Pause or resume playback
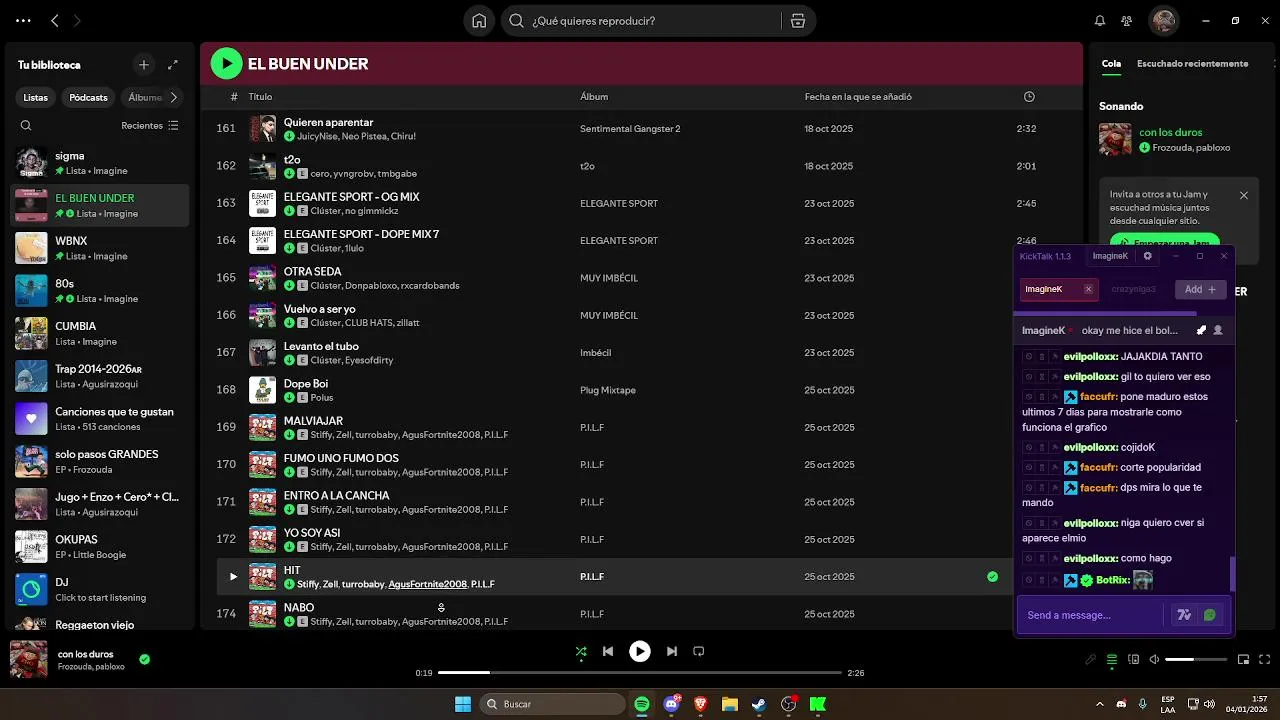The height and width of the screenshot is (720, 1280). pyautogui.click(x=640, y=652)
